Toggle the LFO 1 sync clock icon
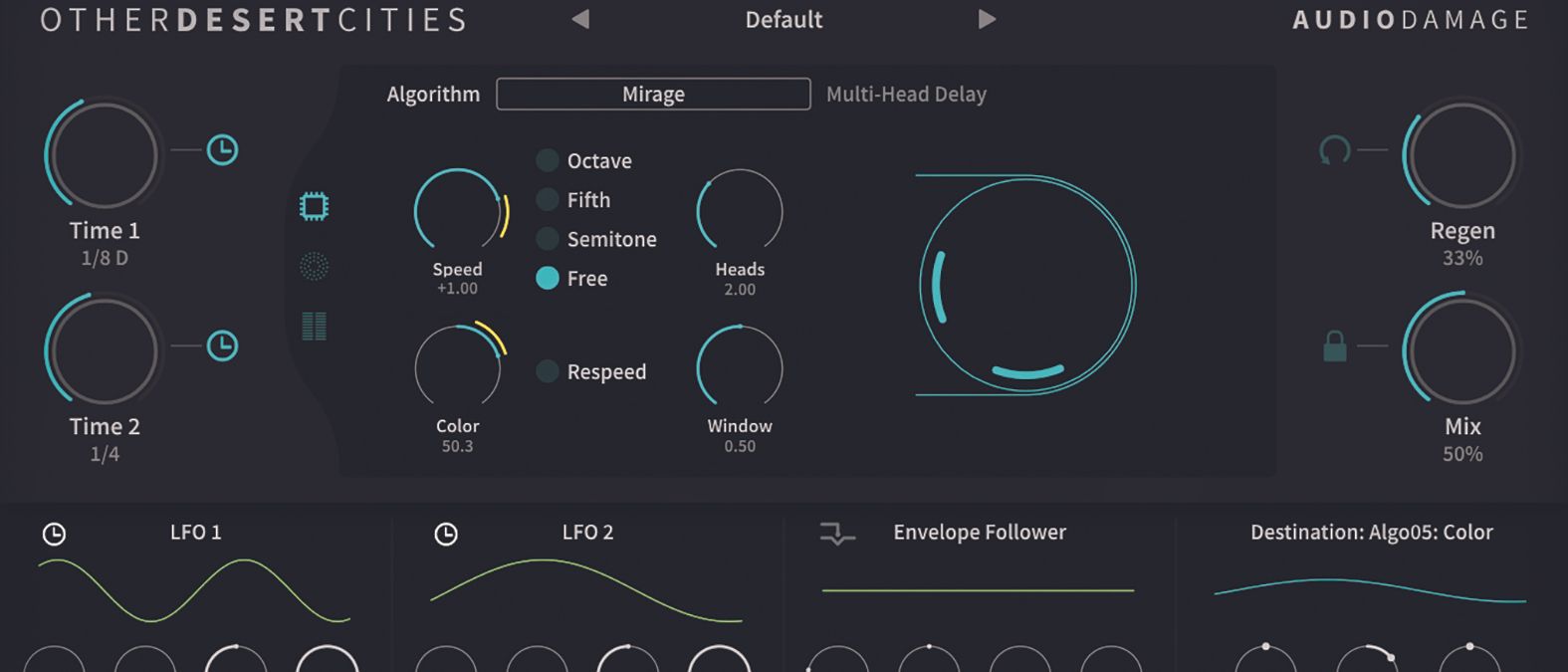1568x672 pixels. pos(54,534)
